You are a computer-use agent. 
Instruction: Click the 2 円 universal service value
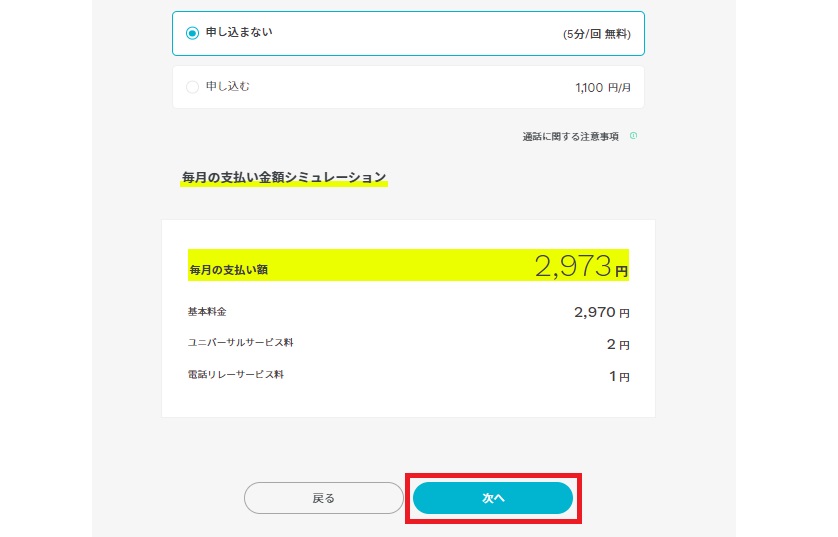coord(618,345)
